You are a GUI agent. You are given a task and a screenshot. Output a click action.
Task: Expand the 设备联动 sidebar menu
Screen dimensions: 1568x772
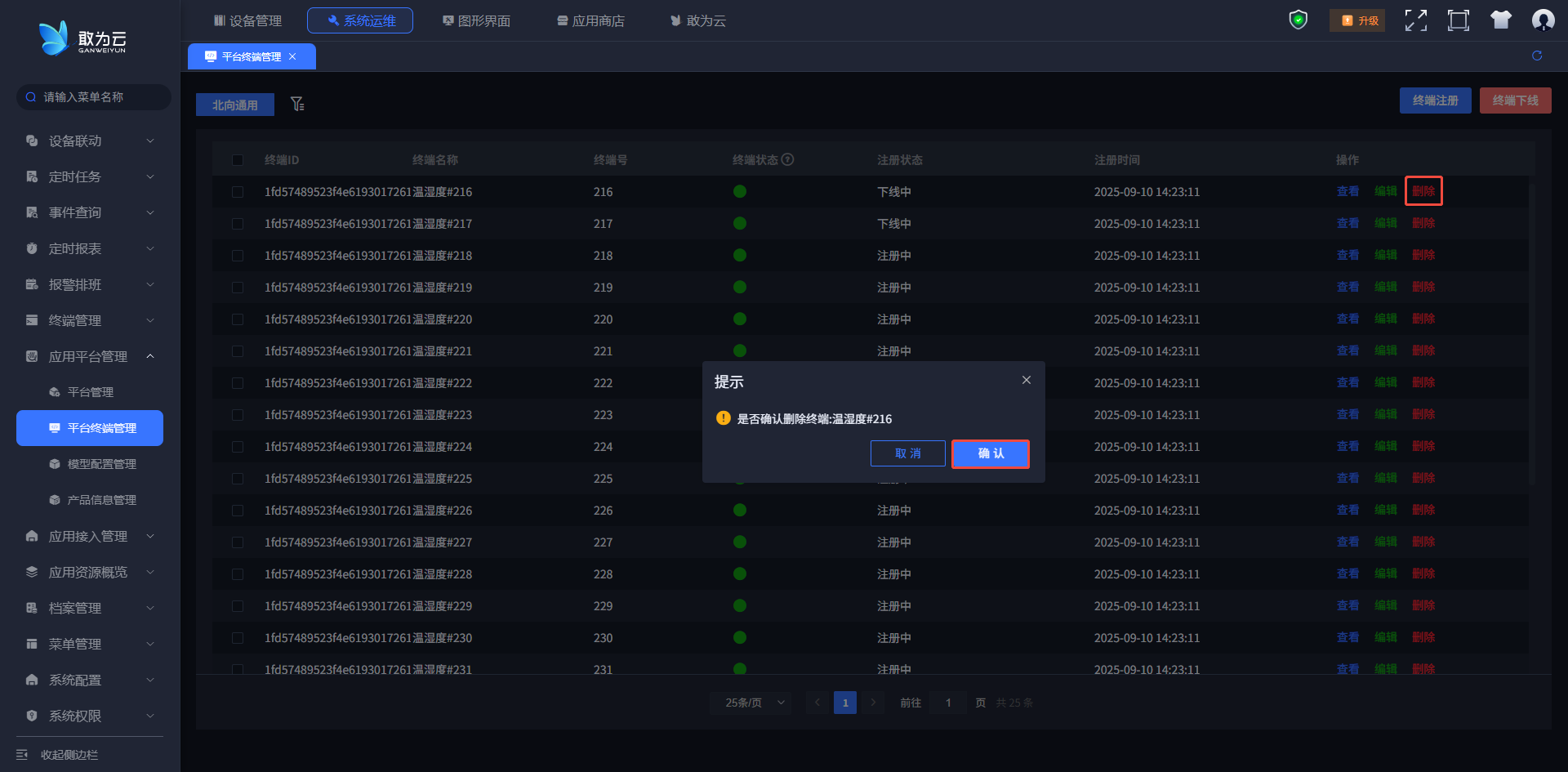coord(90,141)
